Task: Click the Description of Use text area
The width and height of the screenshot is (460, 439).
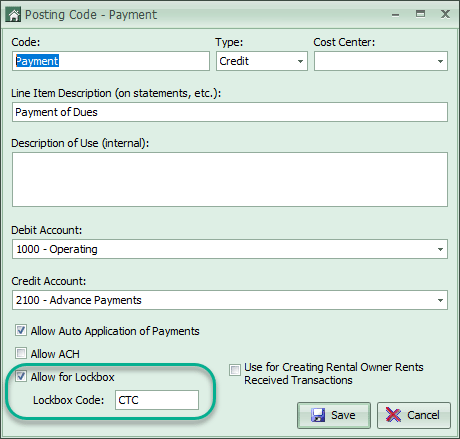Action: coord(230,180)
